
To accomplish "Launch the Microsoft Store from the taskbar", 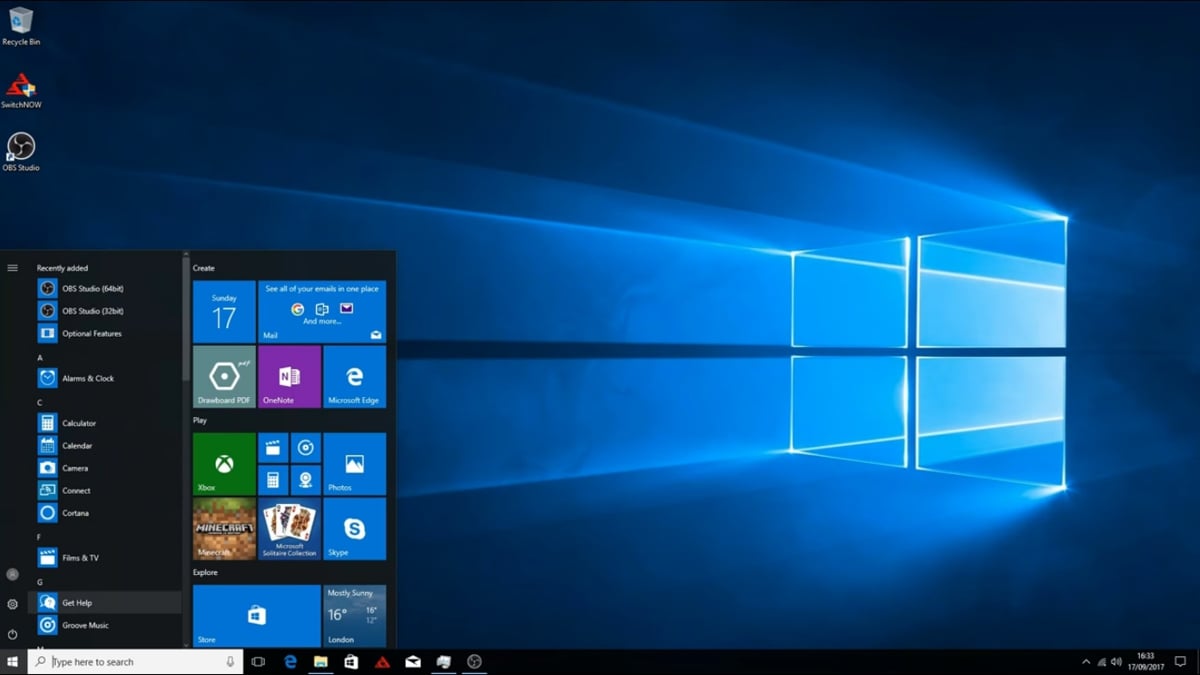I will pyautogui.click(x=351, y=661).
